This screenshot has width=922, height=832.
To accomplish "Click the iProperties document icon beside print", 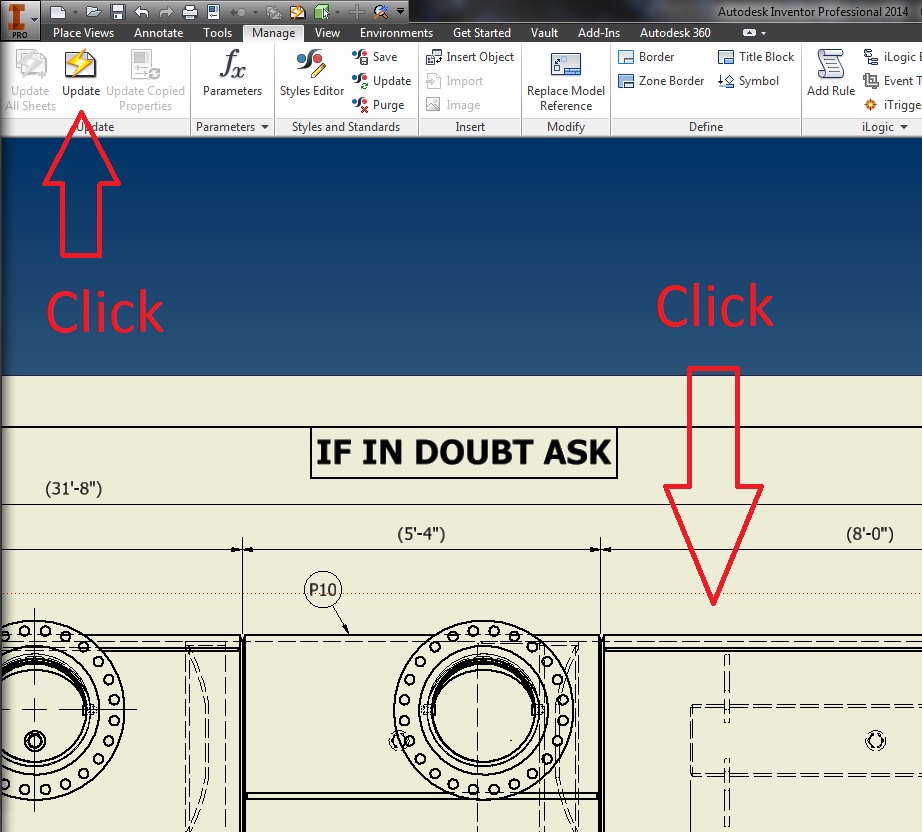I will (x=213, y=11).
